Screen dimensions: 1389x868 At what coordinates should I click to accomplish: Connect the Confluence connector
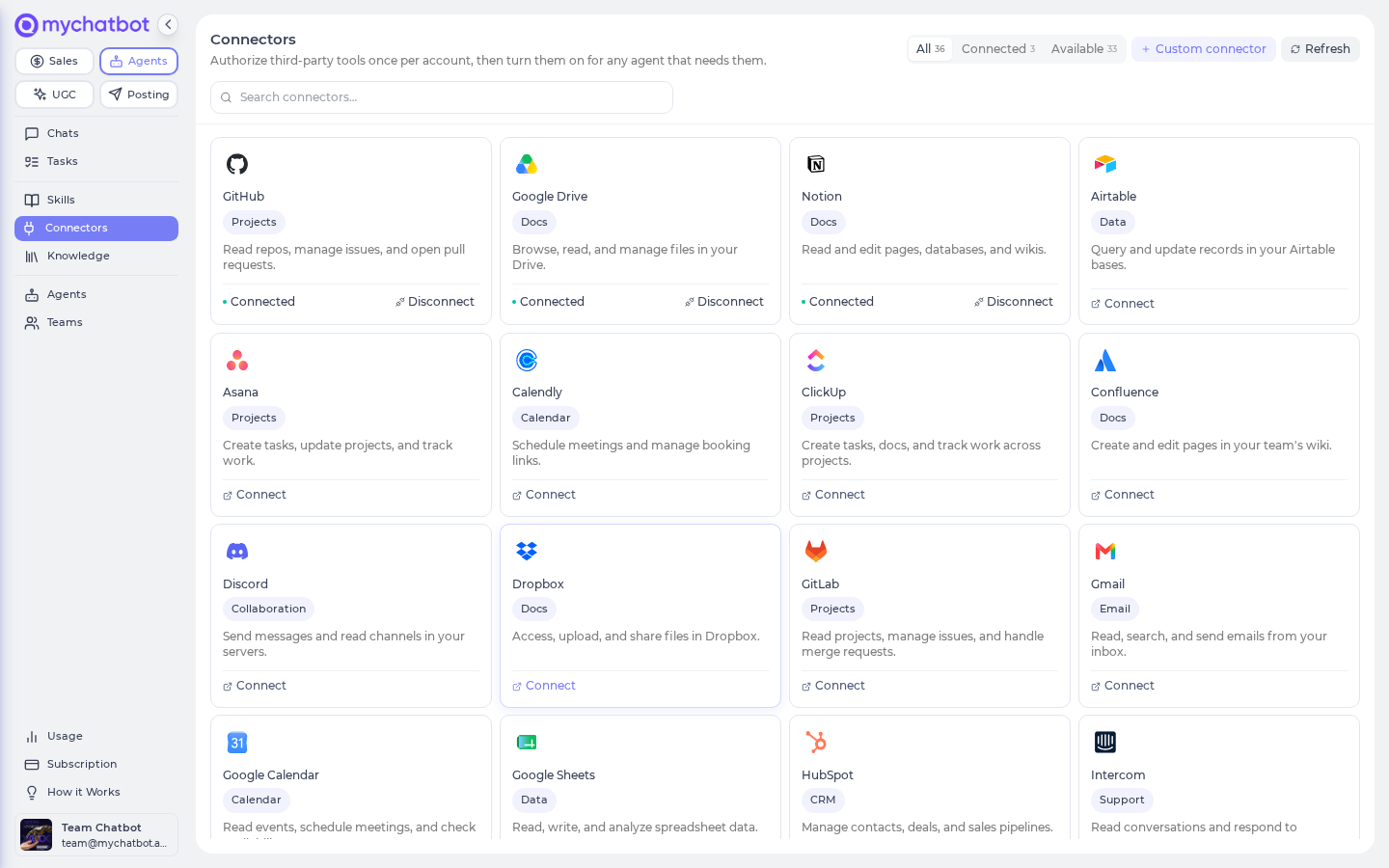[1123, 495]
